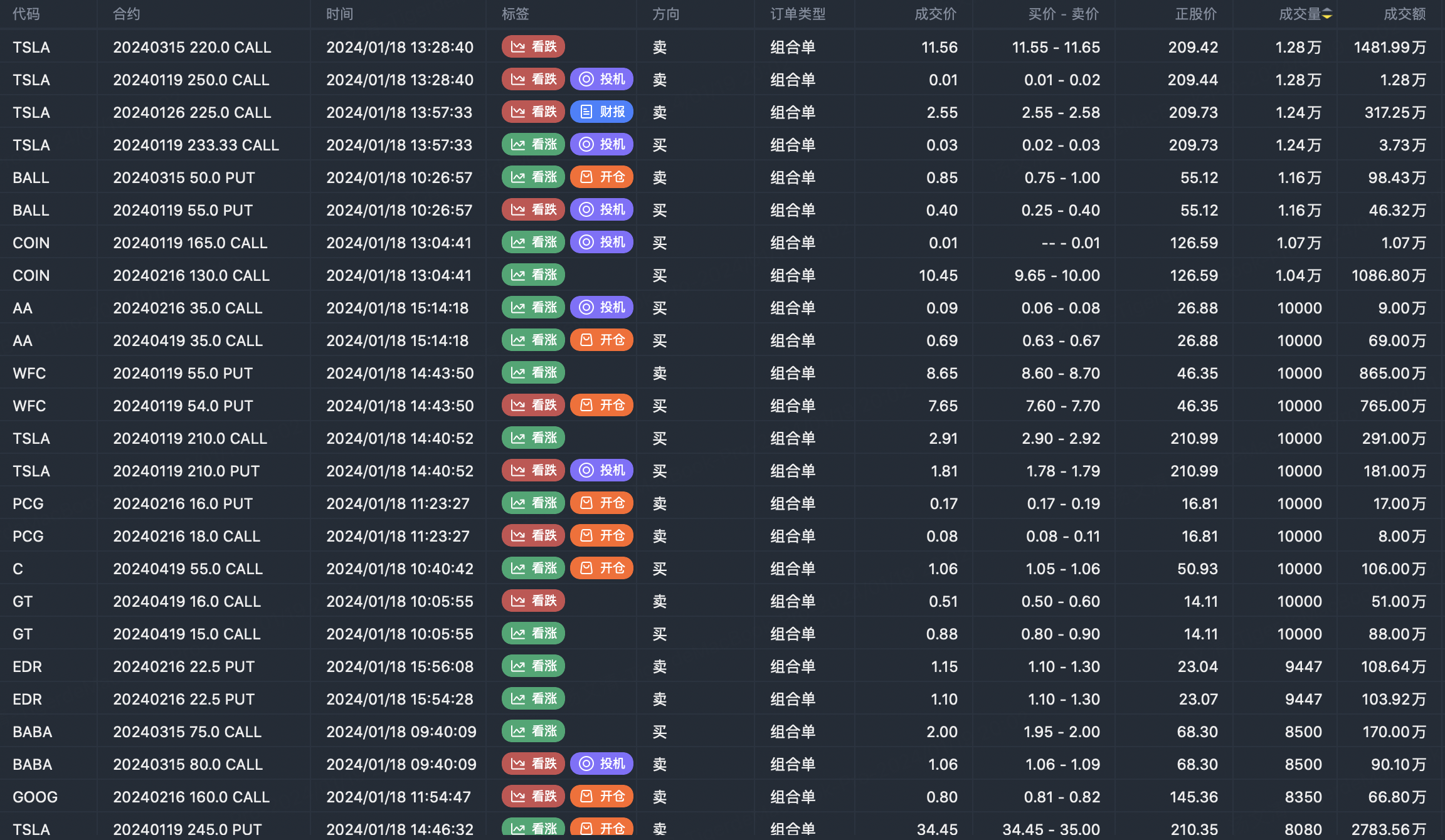
Task: Open the EDR ticker at 15:56:08
Action: [27, 666]
